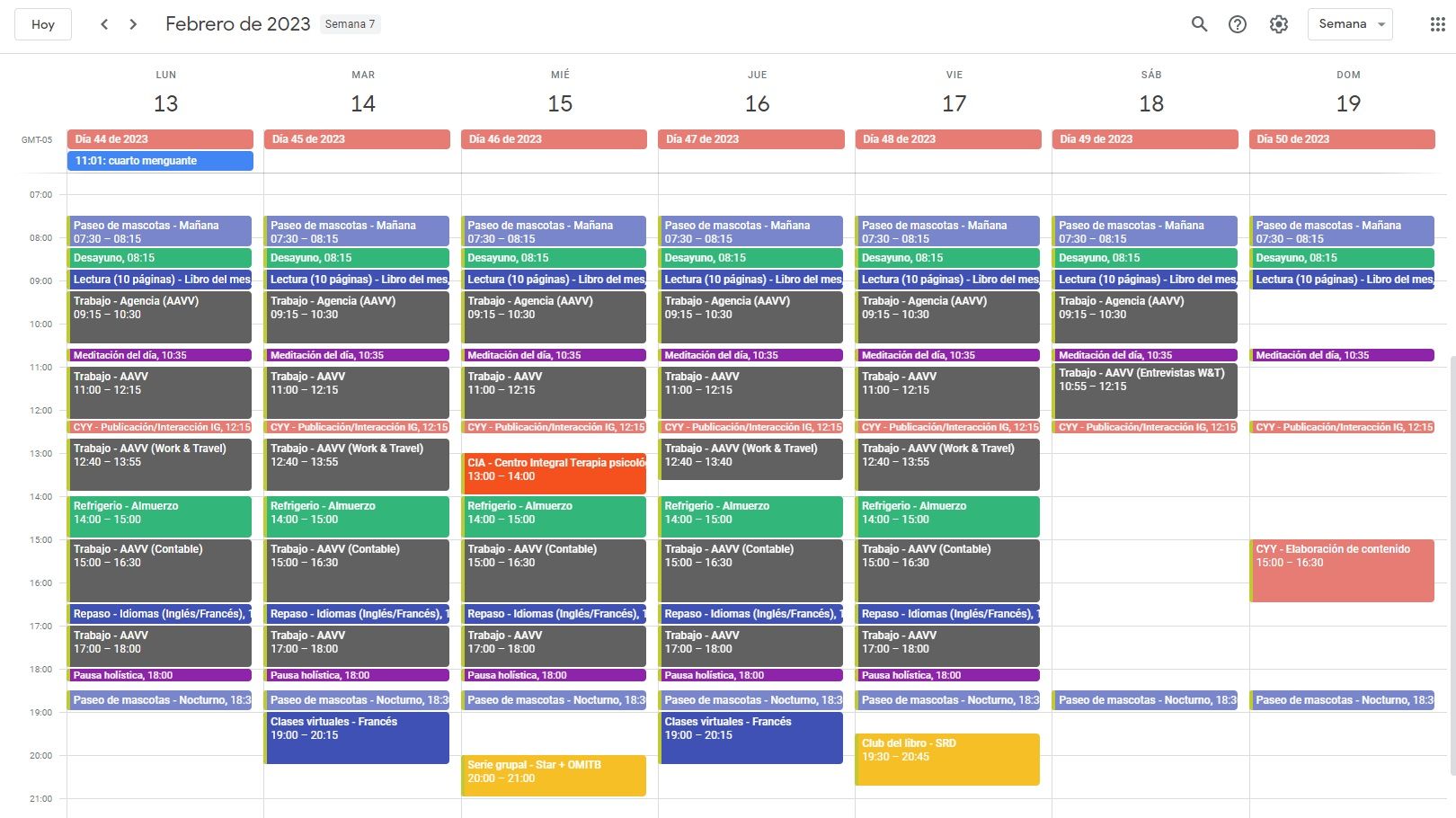The image size is (1456, 818).
Task: Open Monday's 'Desayuno, 08:15' event
Action: point(159,258)
